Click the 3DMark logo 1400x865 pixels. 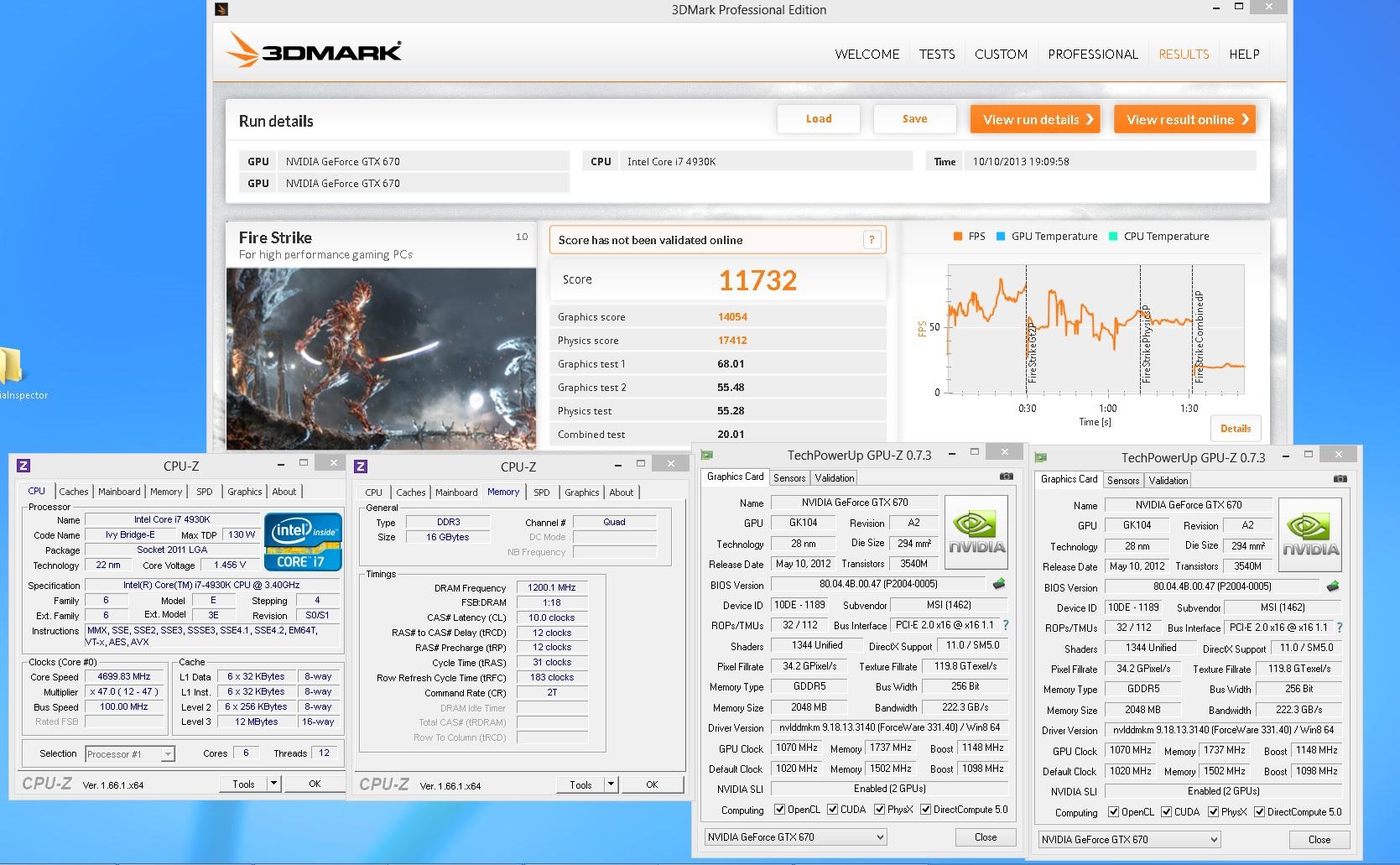pyautogui.click(x=314, y=52)
